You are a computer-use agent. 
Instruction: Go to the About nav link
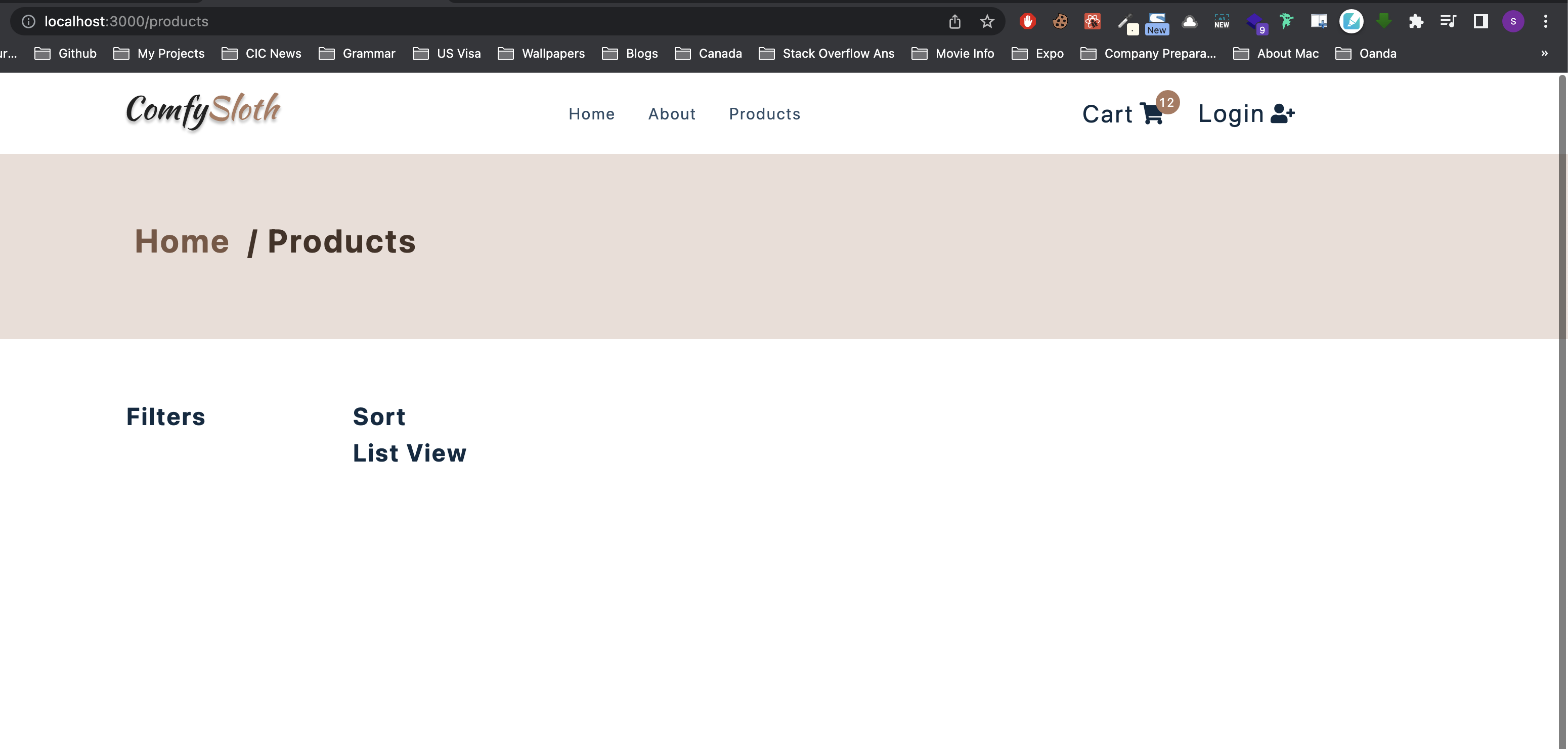(x=671, y=114)
